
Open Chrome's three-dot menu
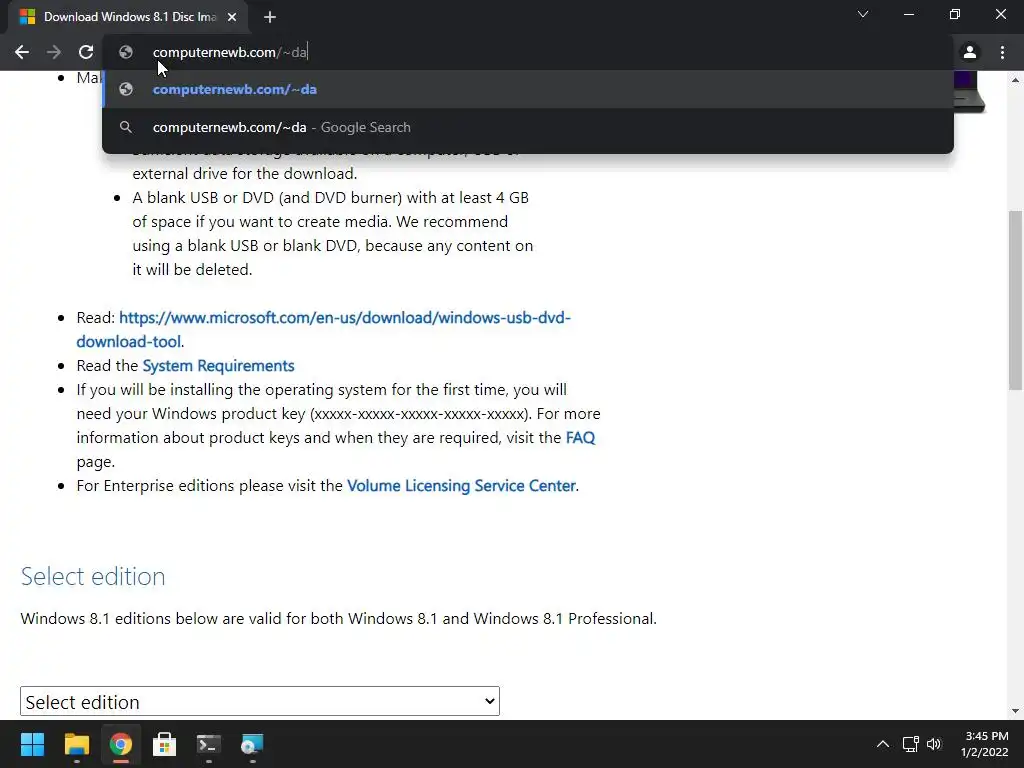tap(1002, 52)
